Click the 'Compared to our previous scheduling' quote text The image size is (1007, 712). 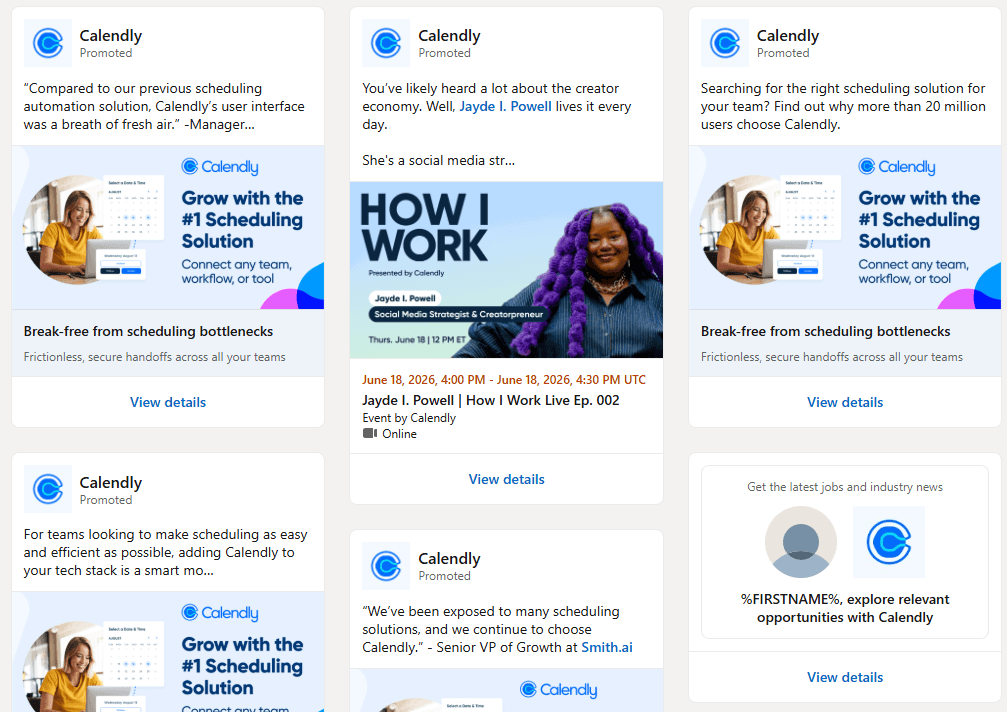(164, 107)
